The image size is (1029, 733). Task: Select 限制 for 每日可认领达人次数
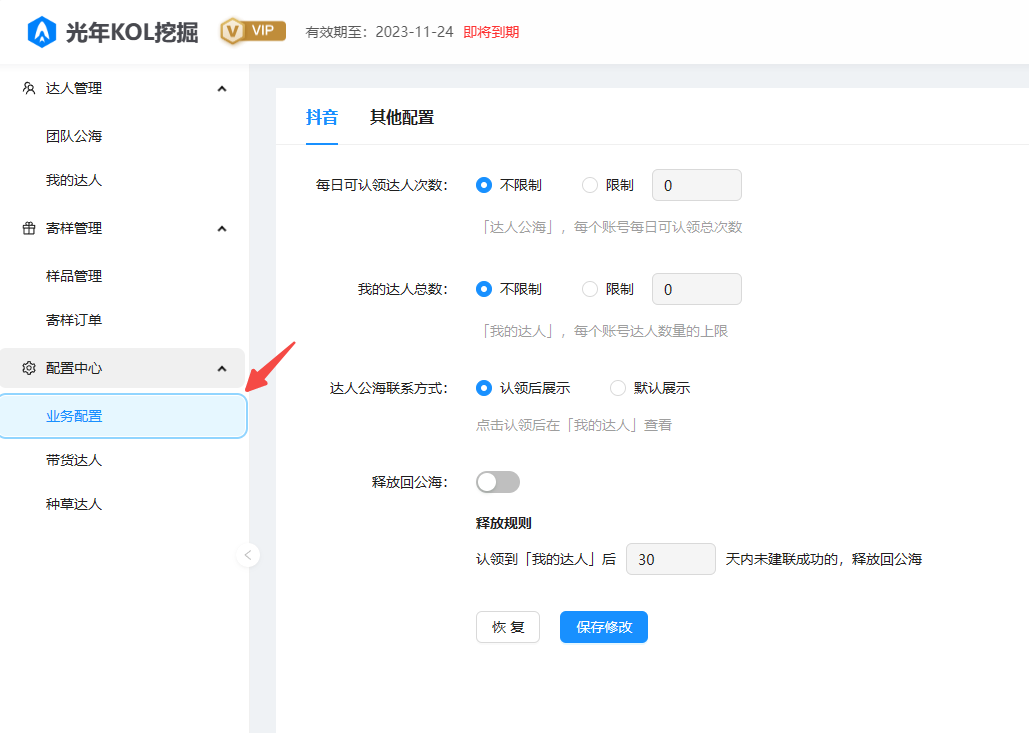590,185
